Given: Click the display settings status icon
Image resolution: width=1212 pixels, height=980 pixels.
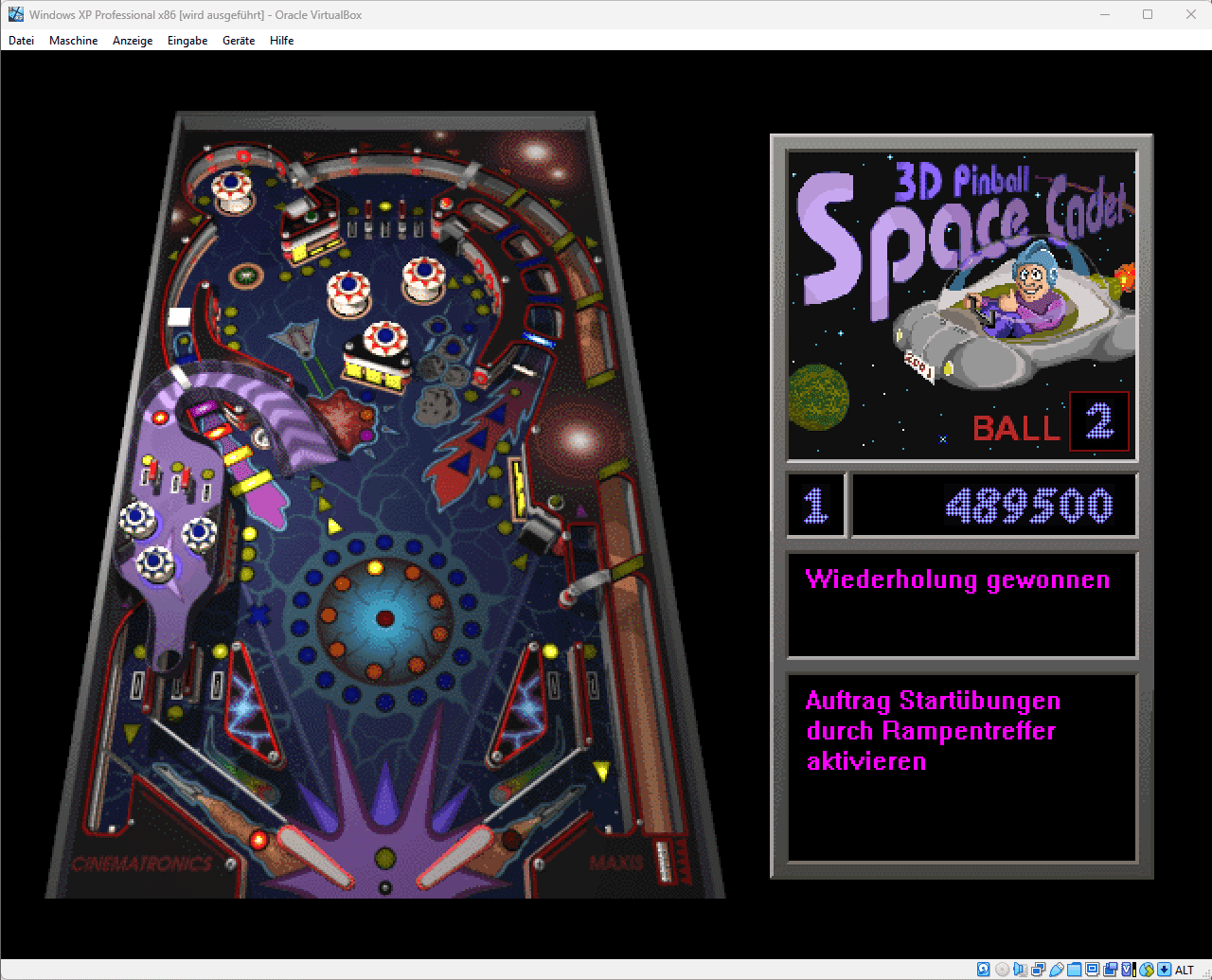Looking at the screenshot, I should tap(1092, 970).
